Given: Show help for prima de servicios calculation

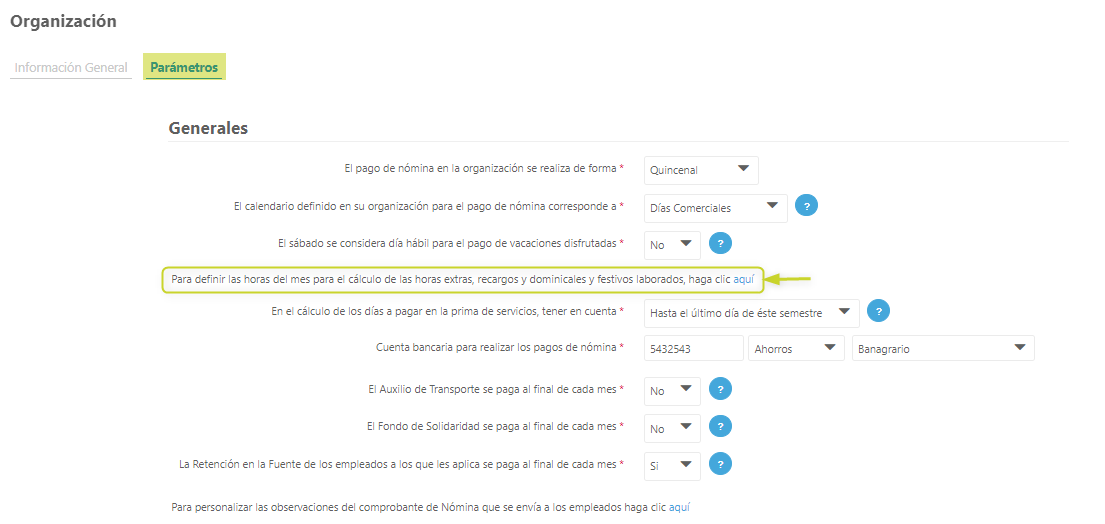Looking at the screenshot, I should [x=878, y=311].
